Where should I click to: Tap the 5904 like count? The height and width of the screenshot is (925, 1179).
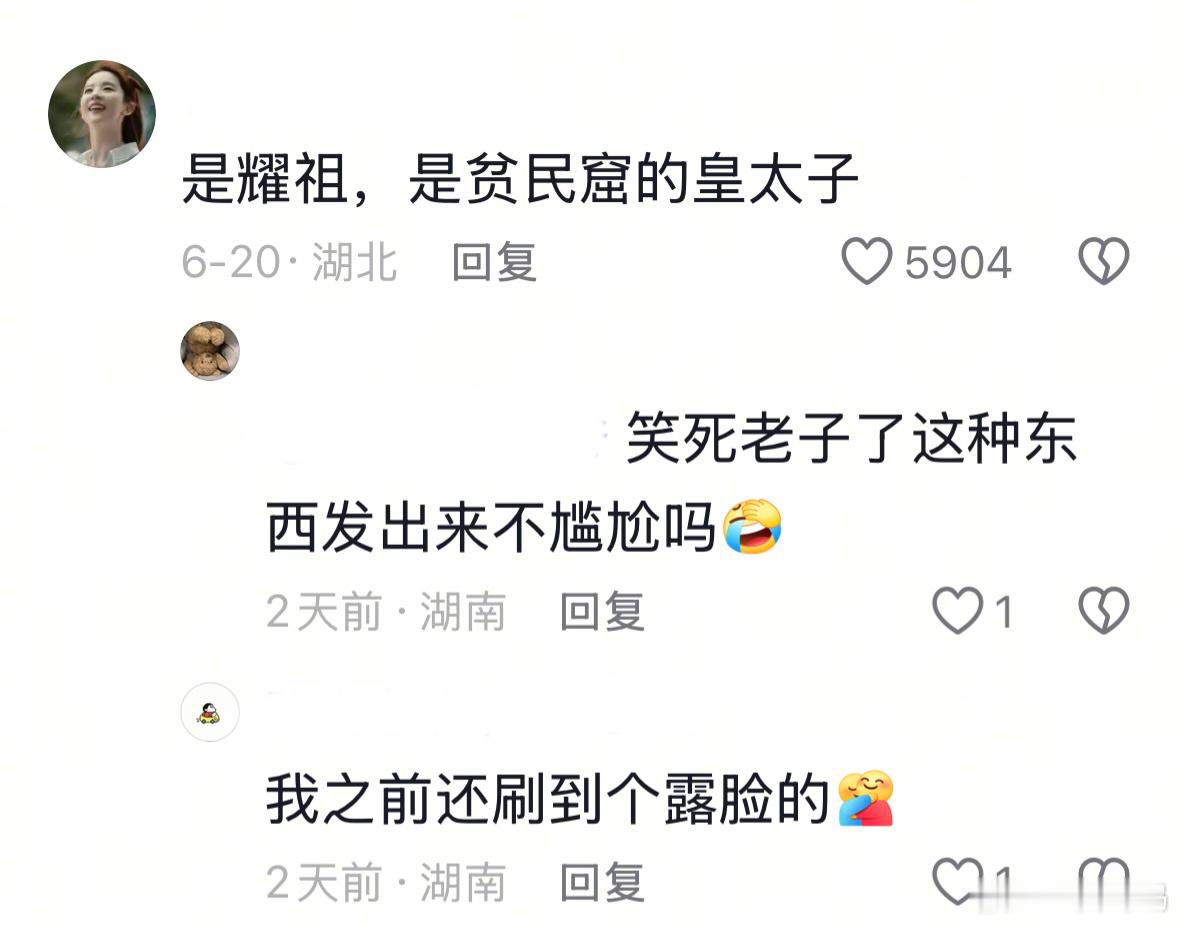[958, 262]
